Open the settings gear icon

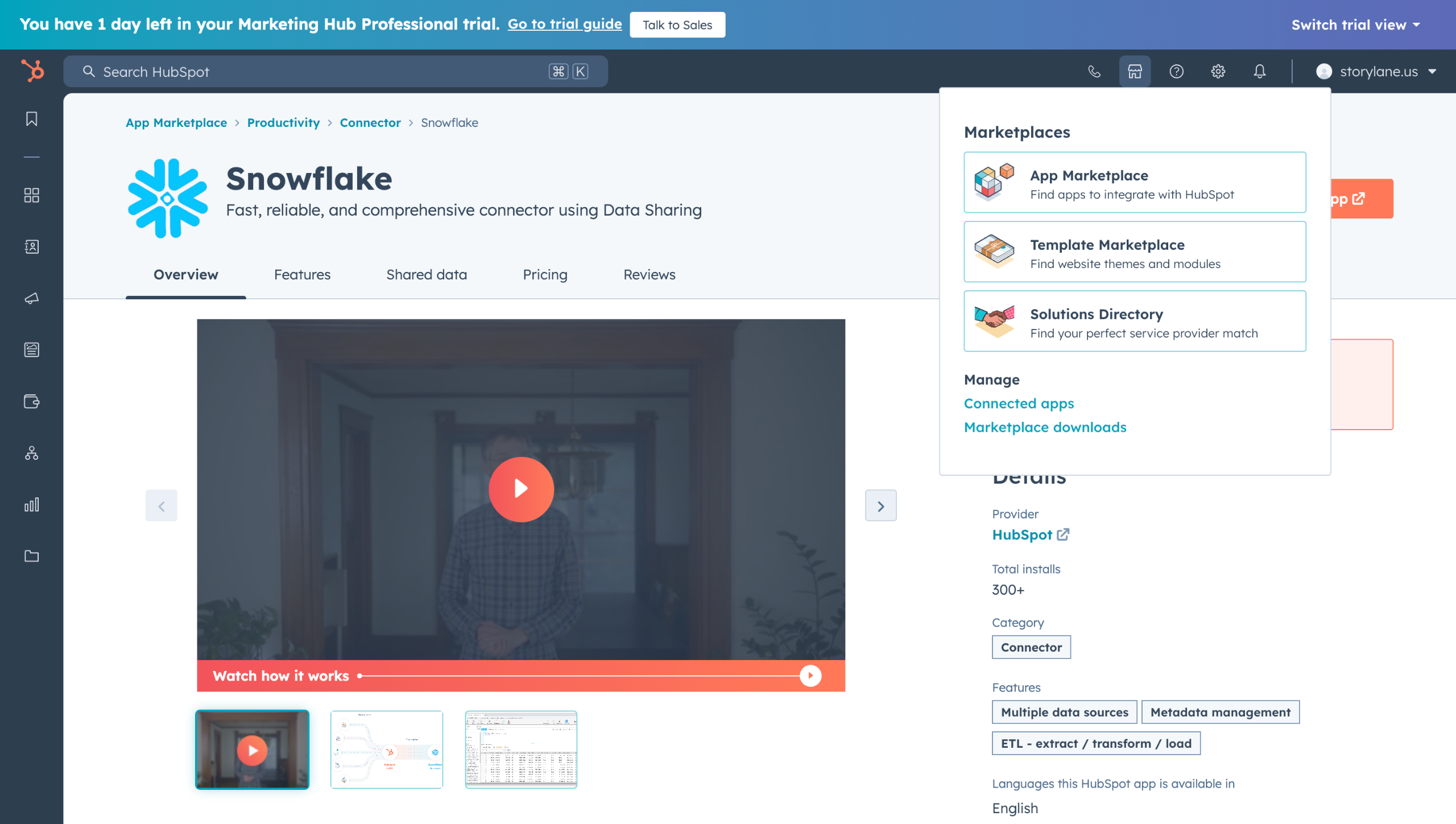pyautogui.click(x=1218, y=72)
